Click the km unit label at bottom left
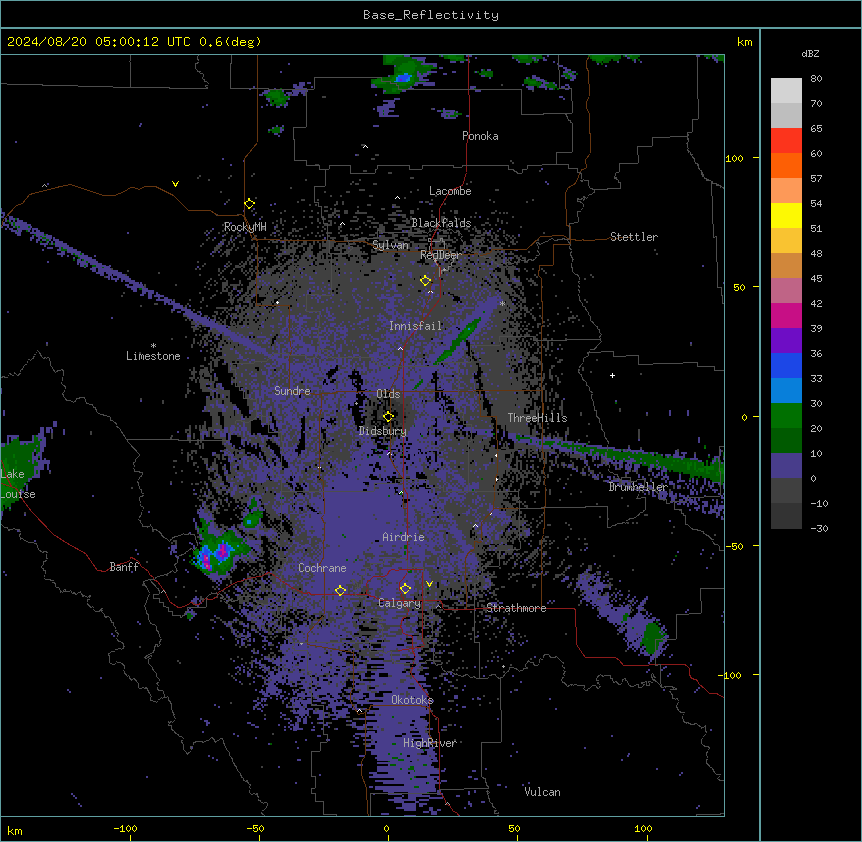 coord(15,830)
